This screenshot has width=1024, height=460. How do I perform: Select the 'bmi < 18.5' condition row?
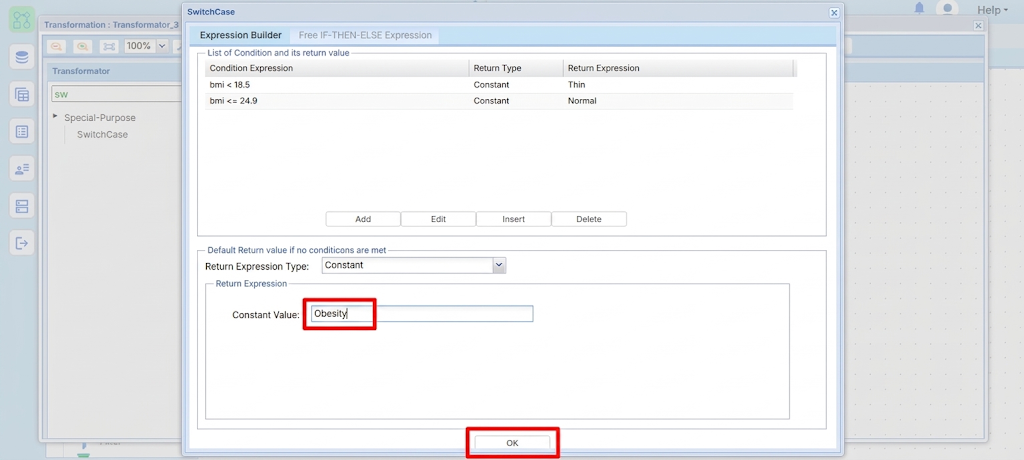pos(499,85)
